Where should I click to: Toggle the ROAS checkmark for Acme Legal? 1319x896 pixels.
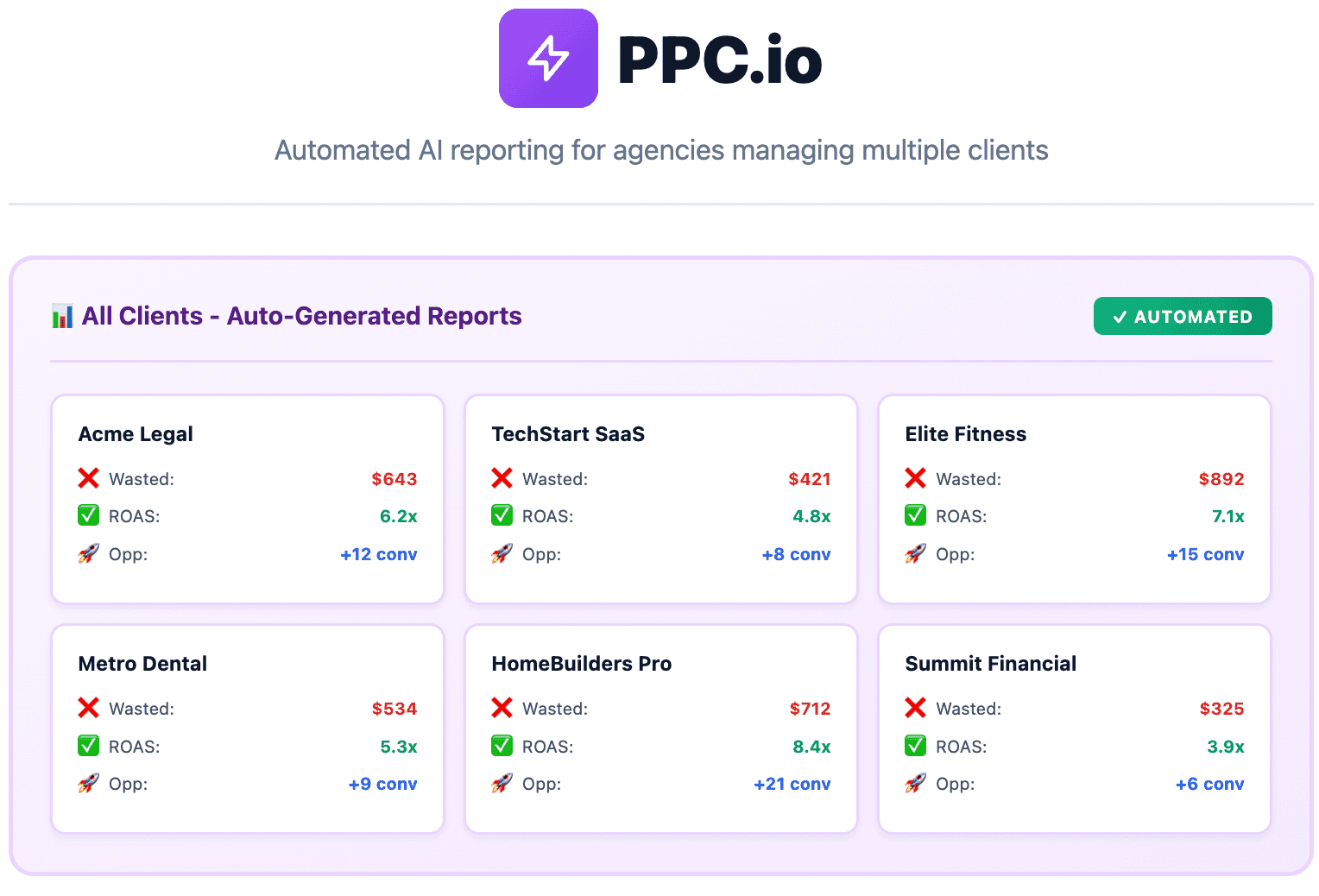click(x=88, y=515)
